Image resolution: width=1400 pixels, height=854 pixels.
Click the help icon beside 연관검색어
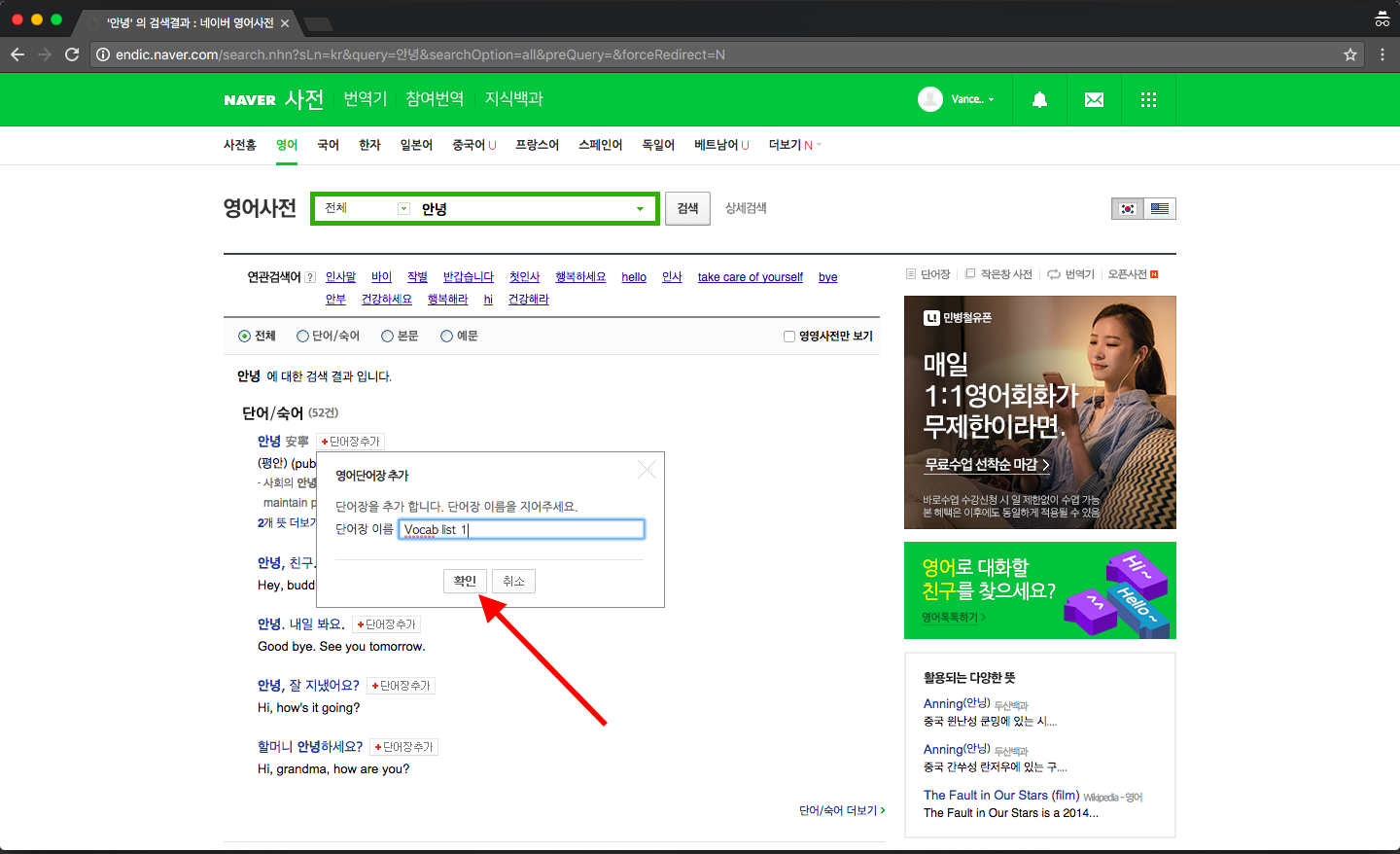(x=310, y=277)
